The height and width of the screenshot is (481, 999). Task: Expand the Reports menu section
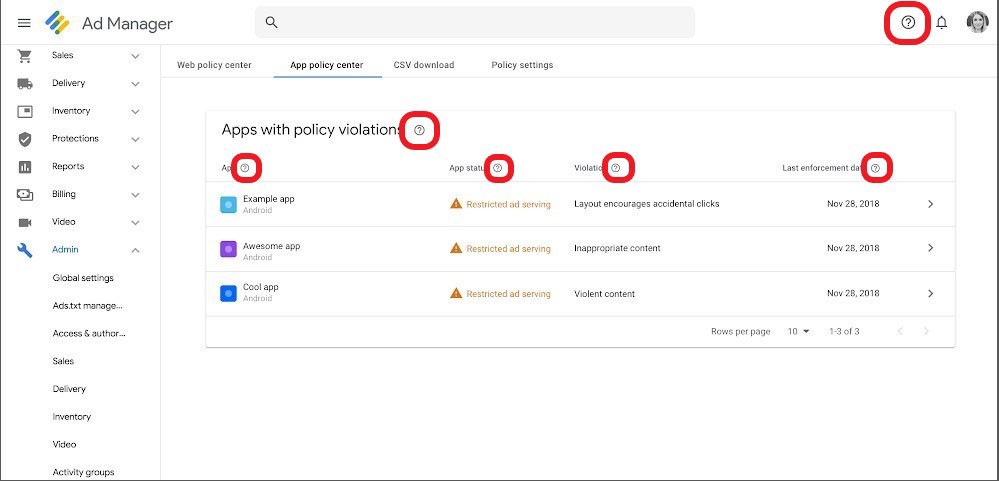135,167
